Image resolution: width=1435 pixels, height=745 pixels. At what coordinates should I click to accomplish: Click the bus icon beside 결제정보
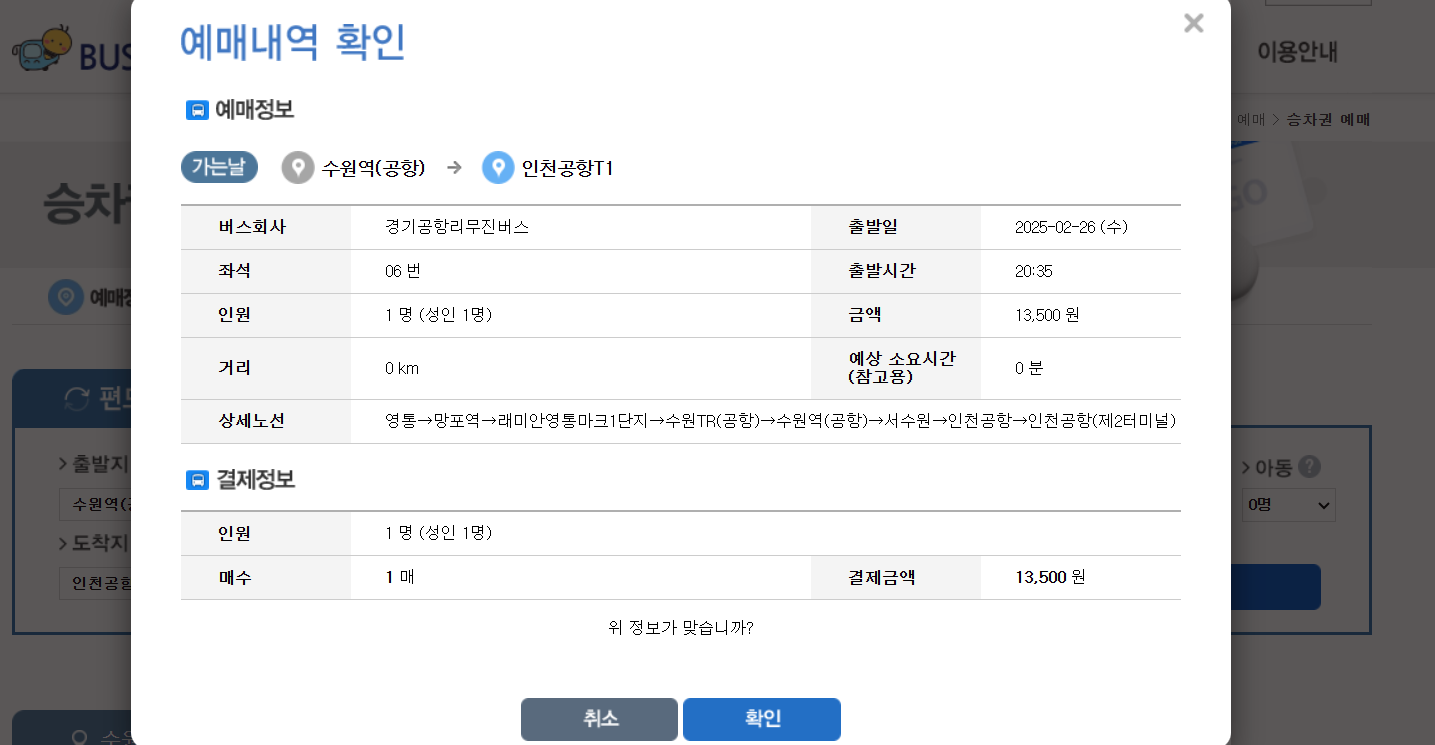coord(197,480)
